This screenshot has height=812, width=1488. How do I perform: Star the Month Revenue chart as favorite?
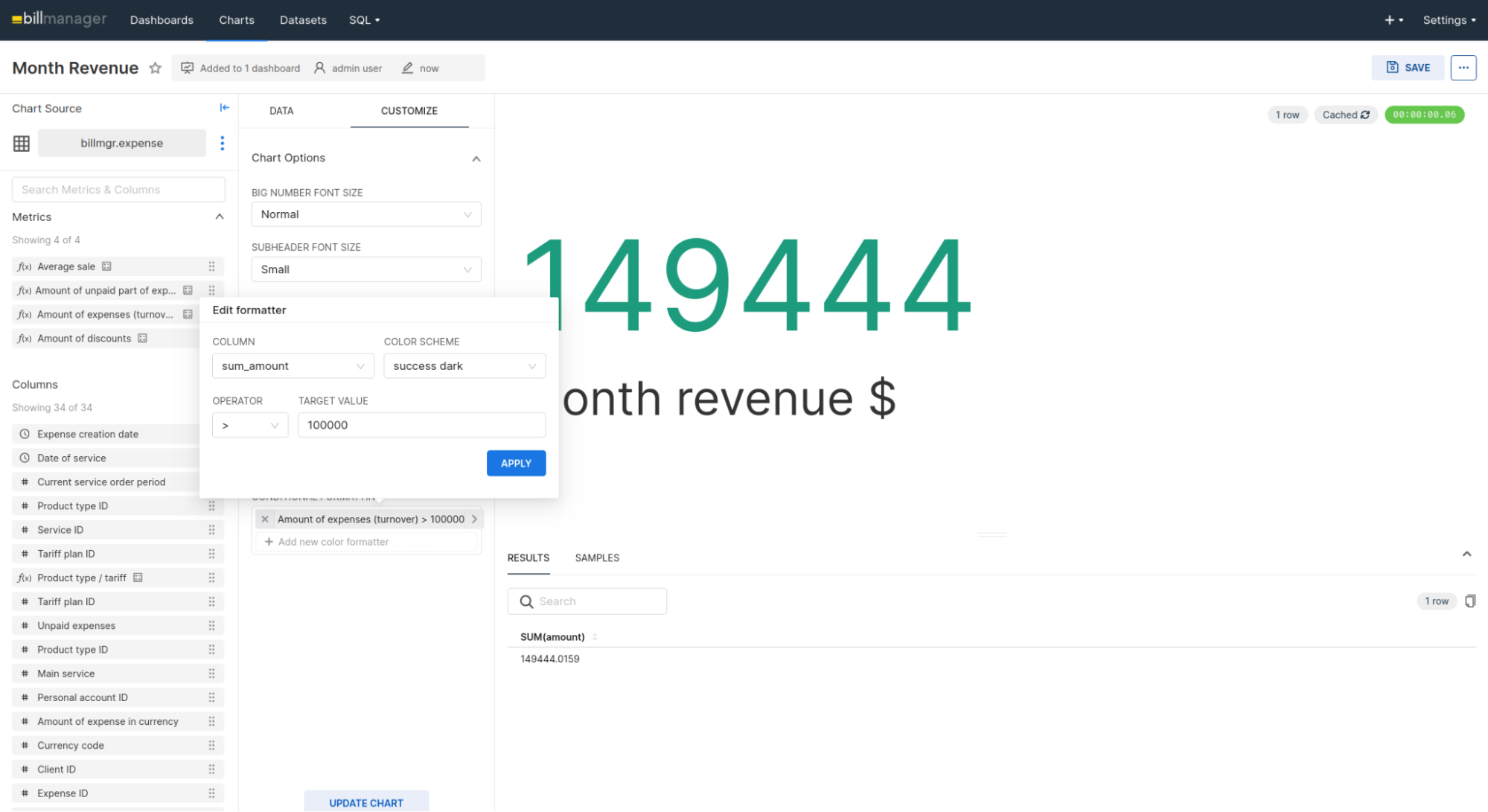point(155,68)
